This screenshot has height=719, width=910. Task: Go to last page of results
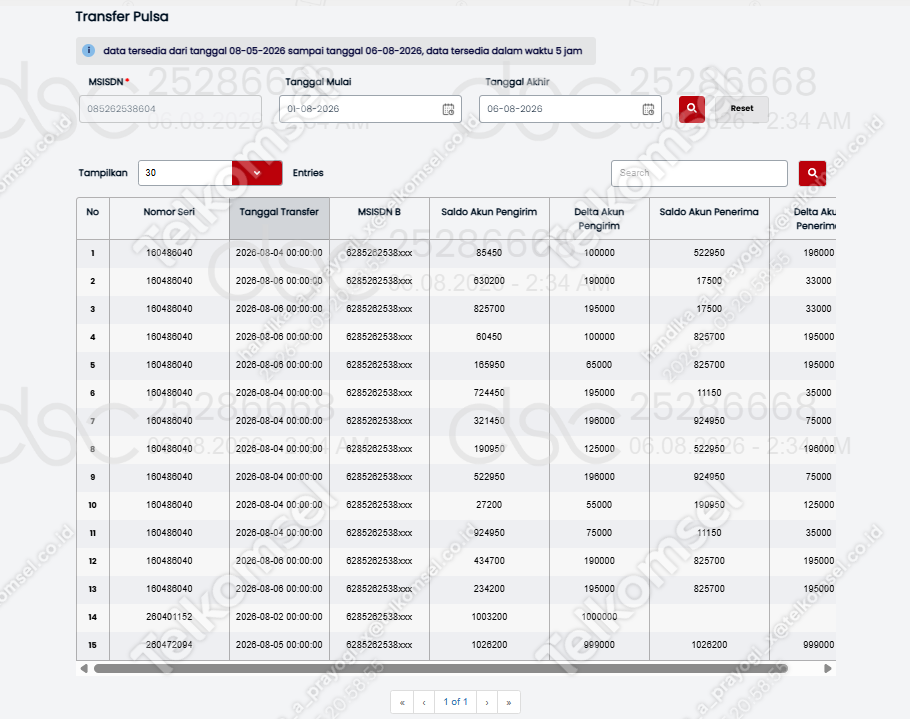[x=509, y=702]
